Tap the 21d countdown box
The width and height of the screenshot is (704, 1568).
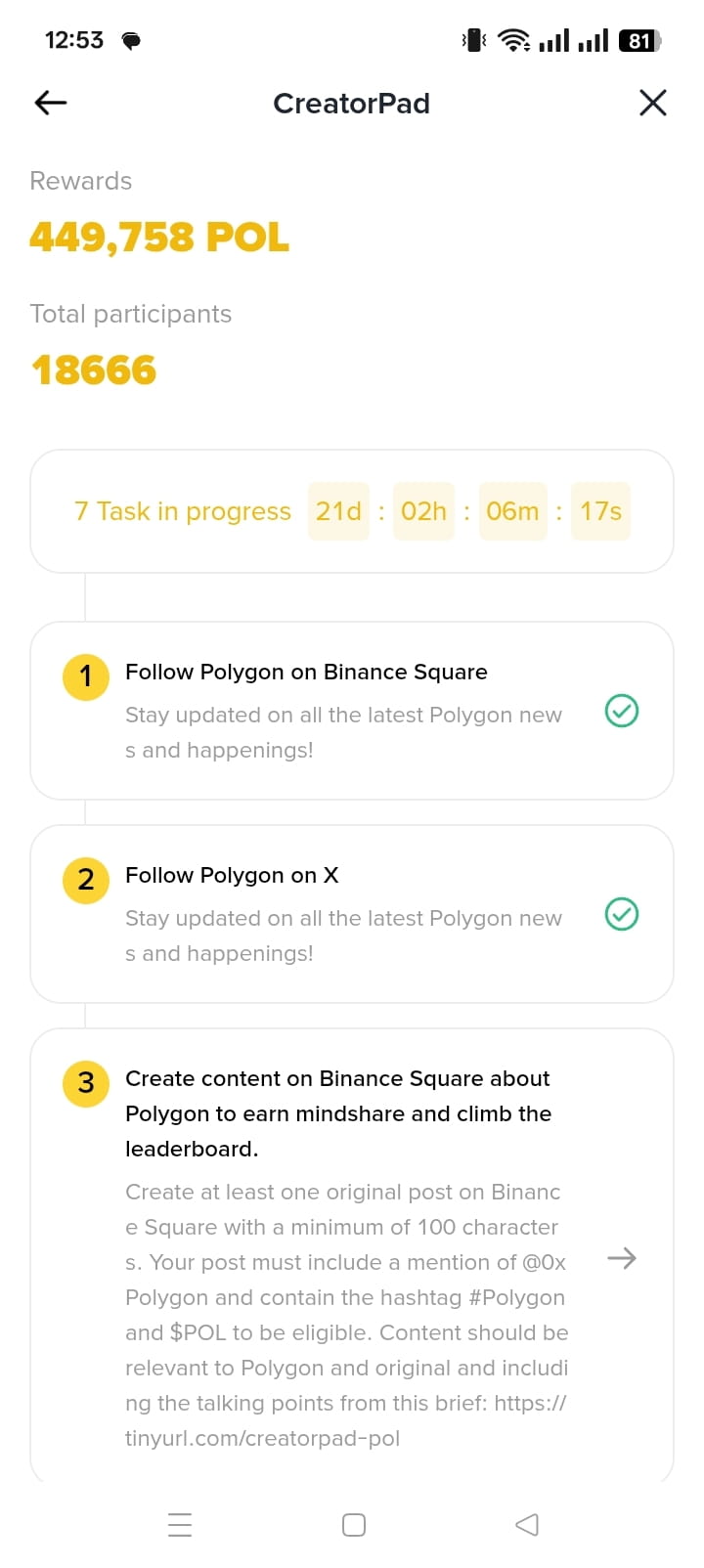tap(338, 511)
